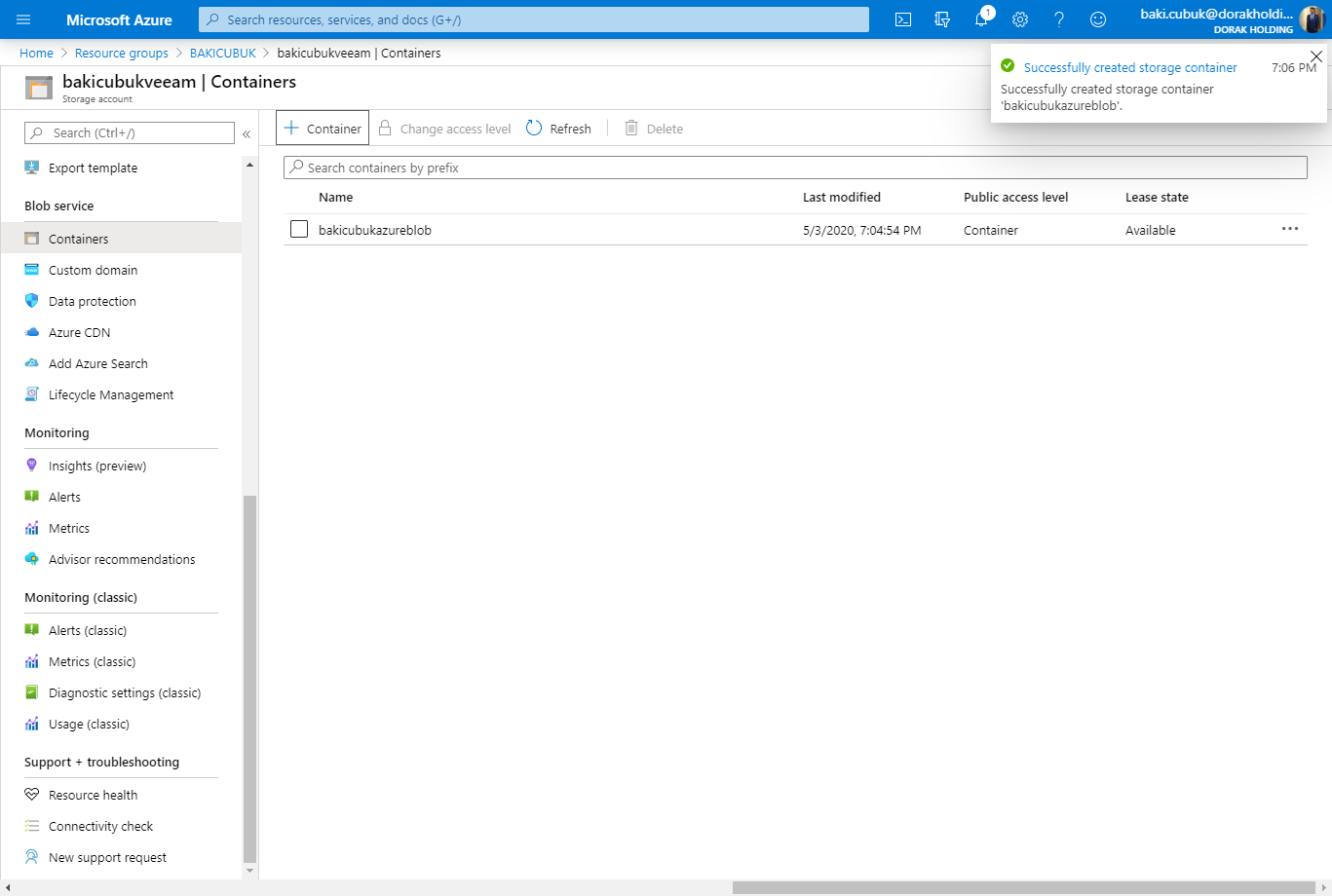Sort by the Name column header
Viewport: 1332px width, 896px height.
coord(335,197)
